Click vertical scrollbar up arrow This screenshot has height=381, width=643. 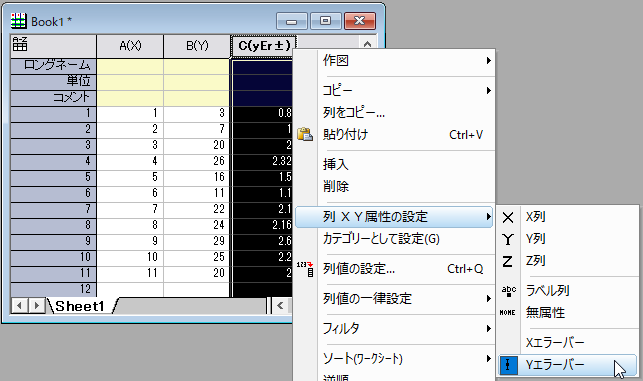pos(367,44)
